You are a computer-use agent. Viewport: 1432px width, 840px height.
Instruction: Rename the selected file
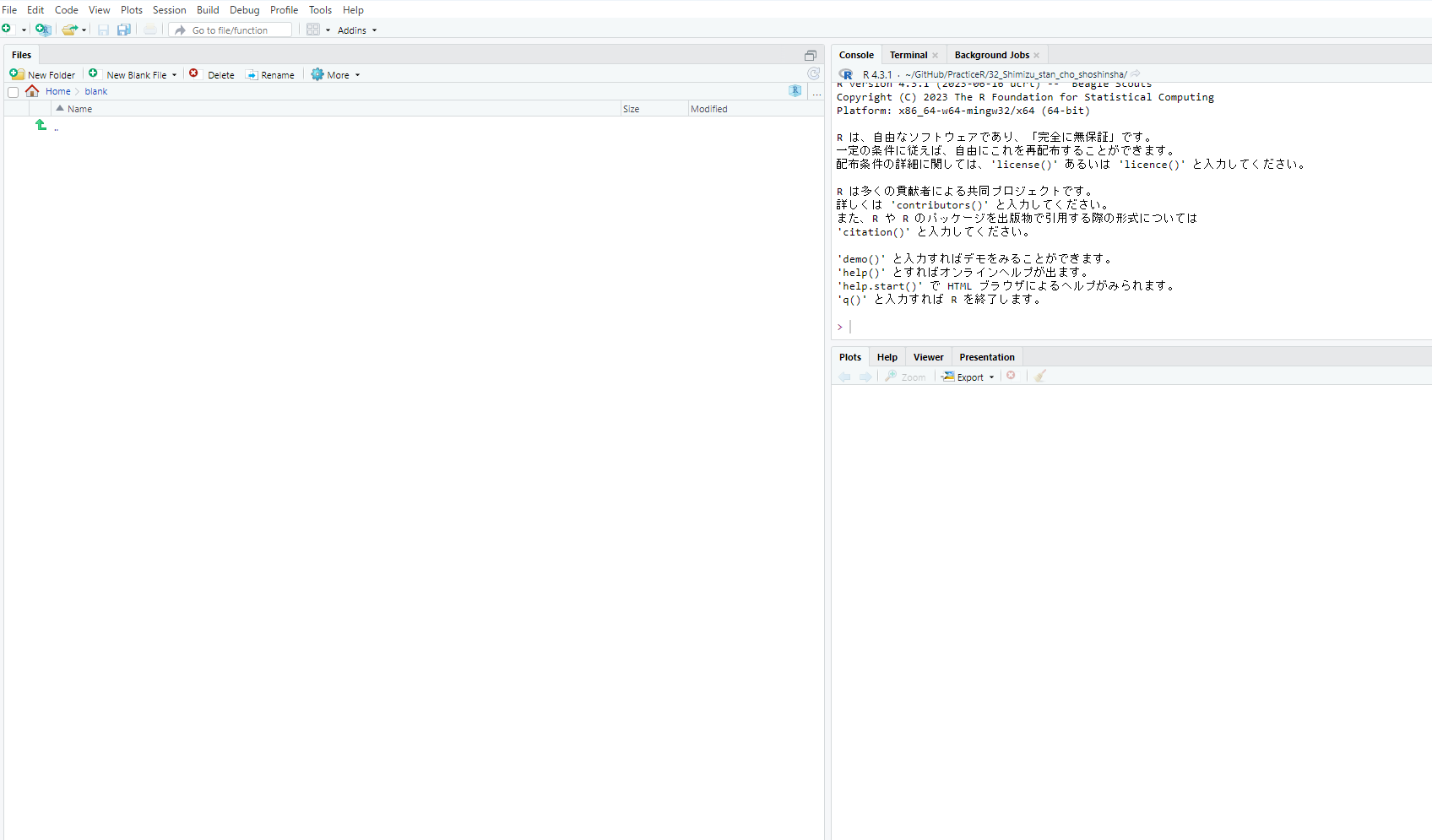(x=270, y=74)
